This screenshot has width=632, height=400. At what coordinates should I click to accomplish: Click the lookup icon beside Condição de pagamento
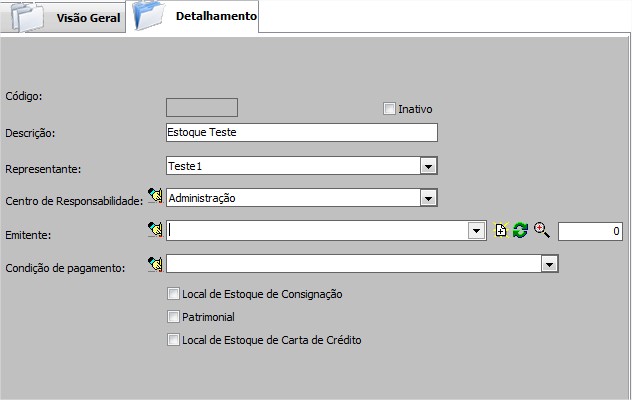(155, 264)
